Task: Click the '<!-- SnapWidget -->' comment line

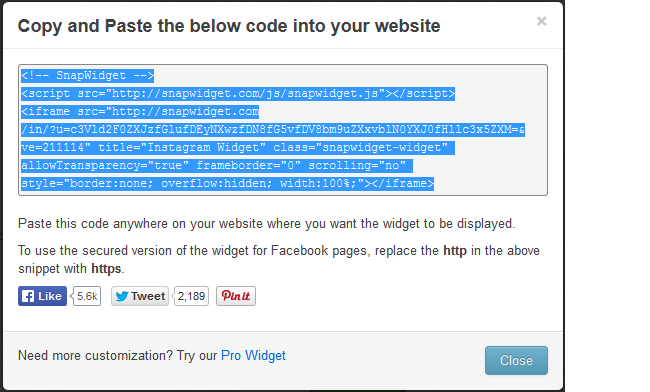Action: (87, 75)
